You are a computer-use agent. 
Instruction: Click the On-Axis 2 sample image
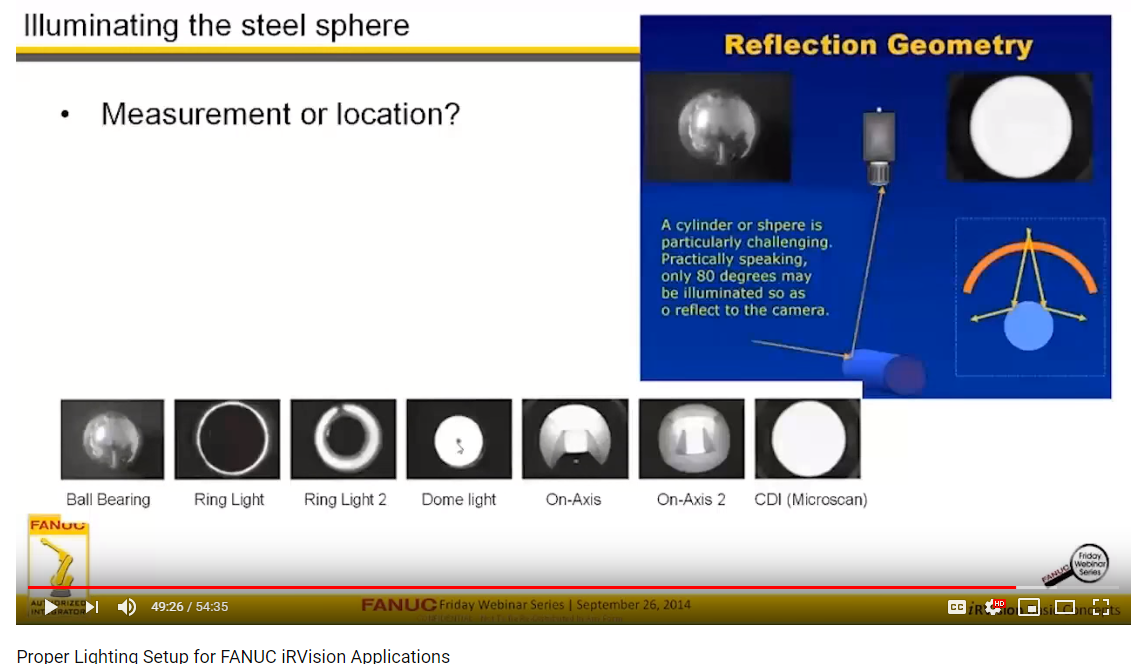coord(692,439)
